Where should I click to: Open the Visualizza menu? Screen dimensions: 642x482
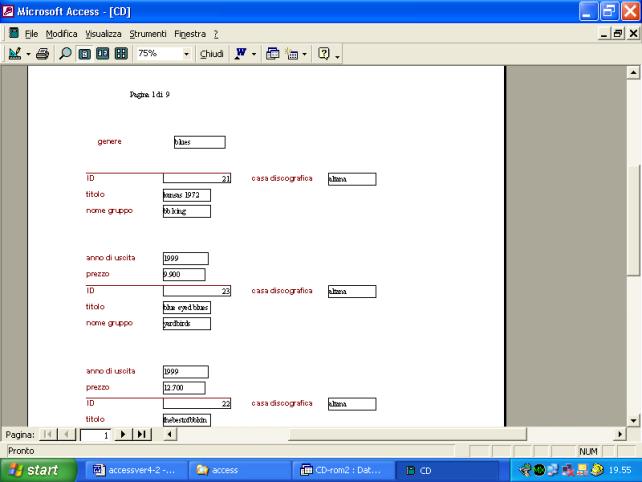[x=103, y=33]
